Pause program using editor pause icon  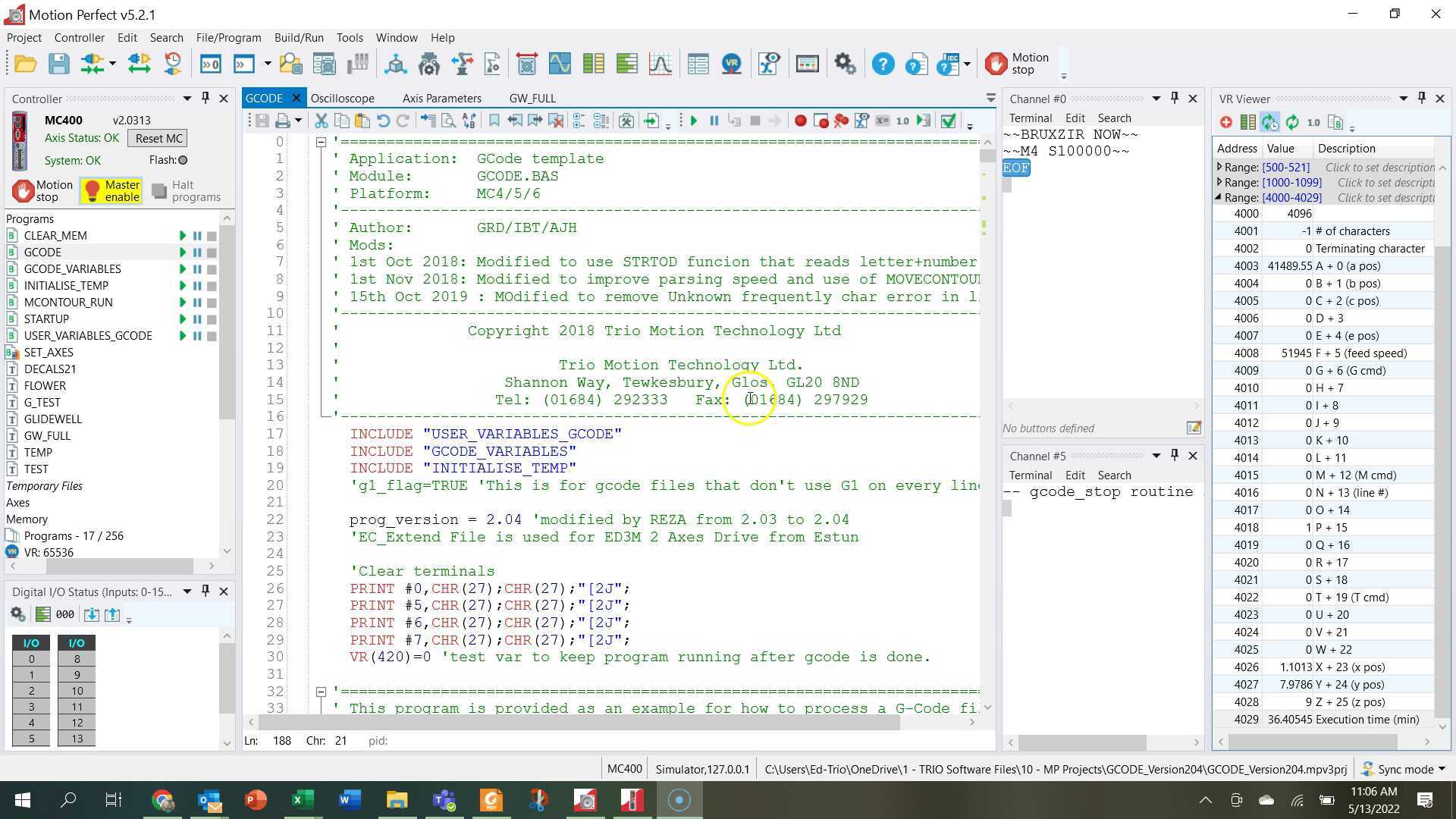click(x=714, y=121)
